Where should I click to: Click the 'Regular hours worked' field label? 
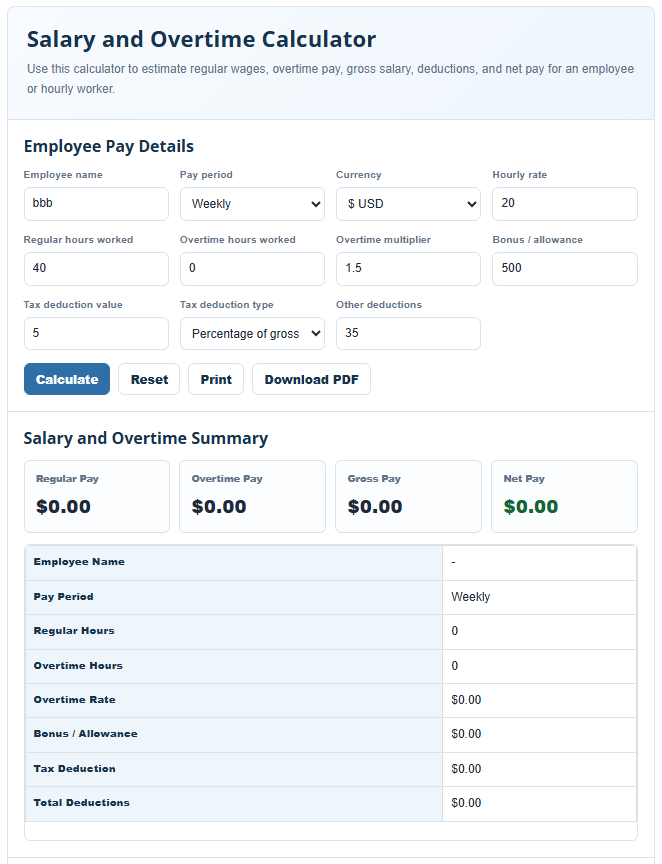[78, 240]
